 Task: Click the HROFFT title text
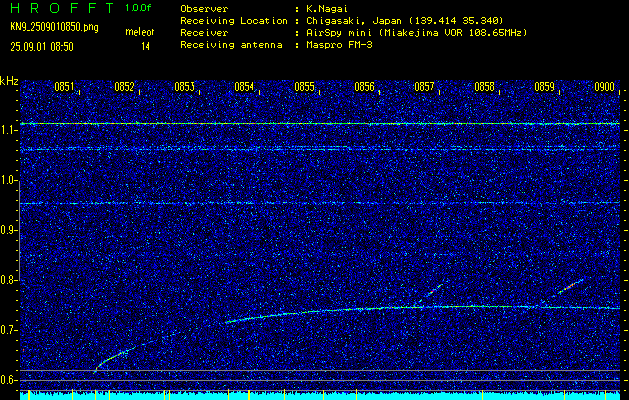pos(63,8)
